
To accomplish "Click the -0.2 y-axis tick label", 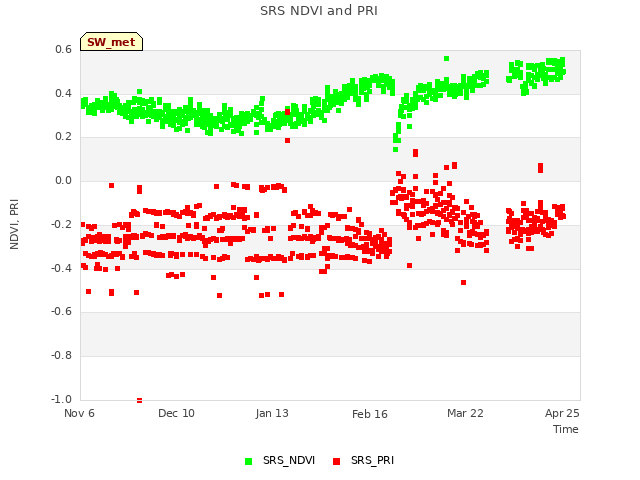I will [62, 224].
